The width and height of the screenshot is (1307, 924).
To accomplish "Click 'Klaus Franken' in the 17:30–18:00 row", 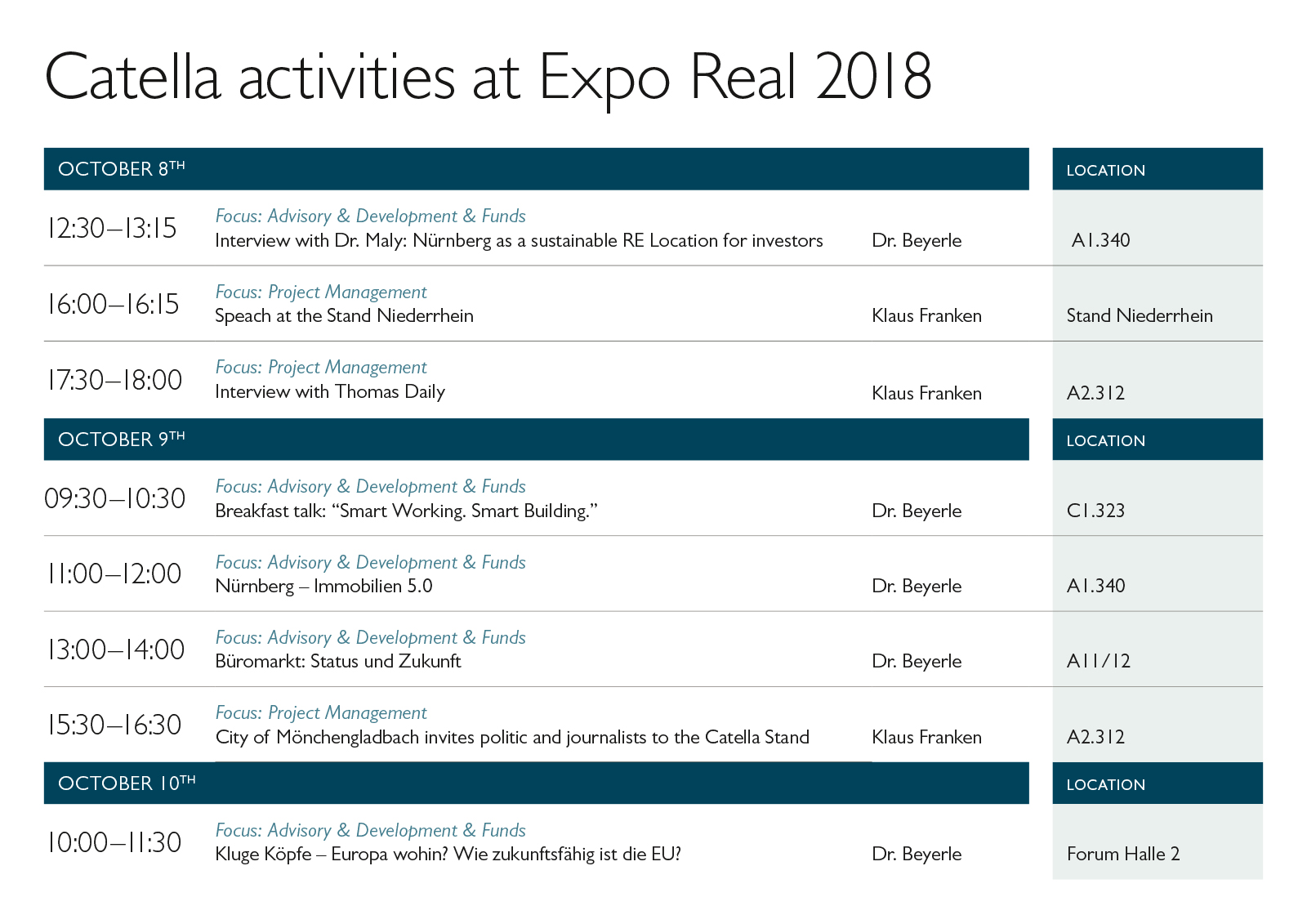I will (x=926, y=394).
